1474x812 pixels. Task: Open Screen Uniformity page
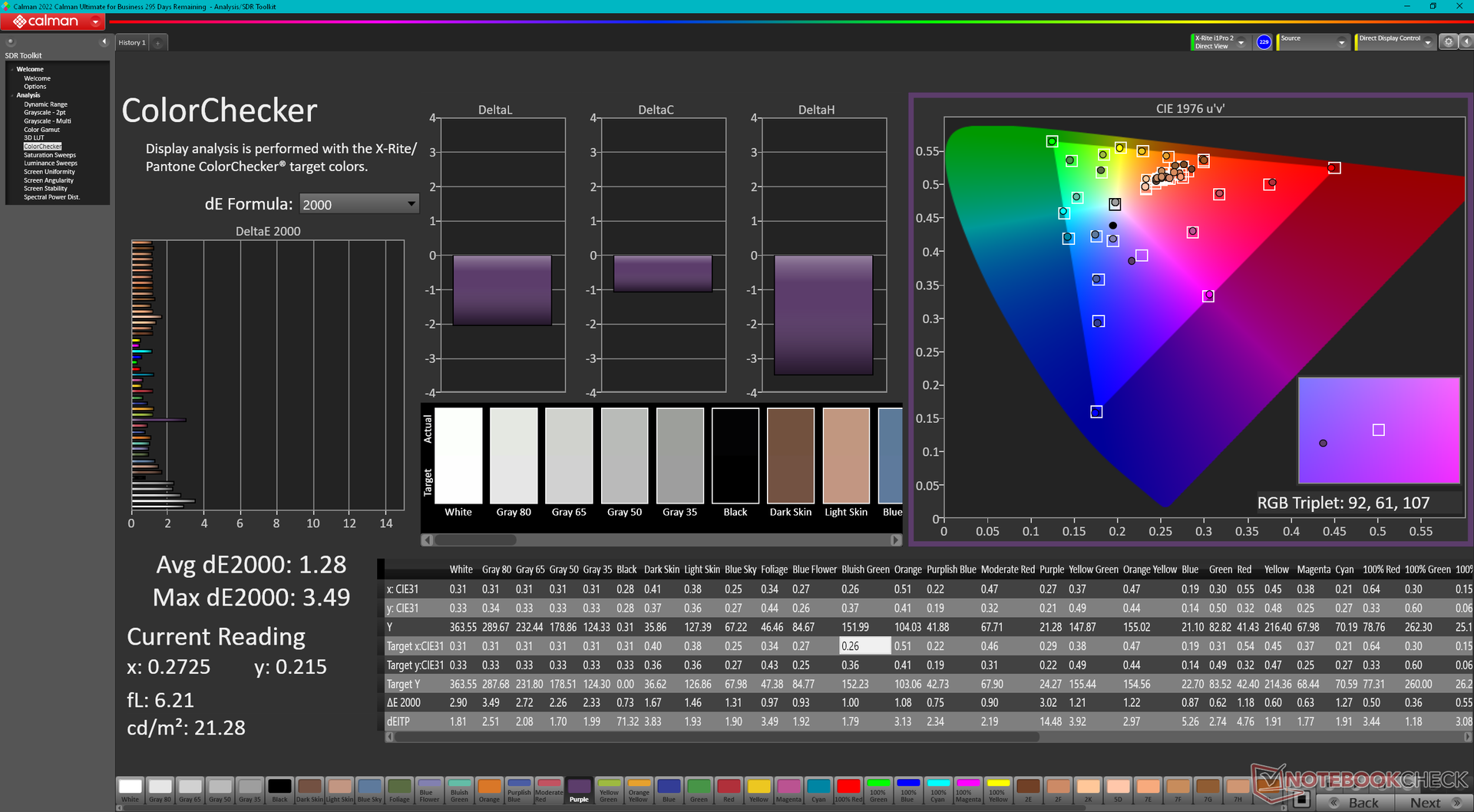pos(49,172)
